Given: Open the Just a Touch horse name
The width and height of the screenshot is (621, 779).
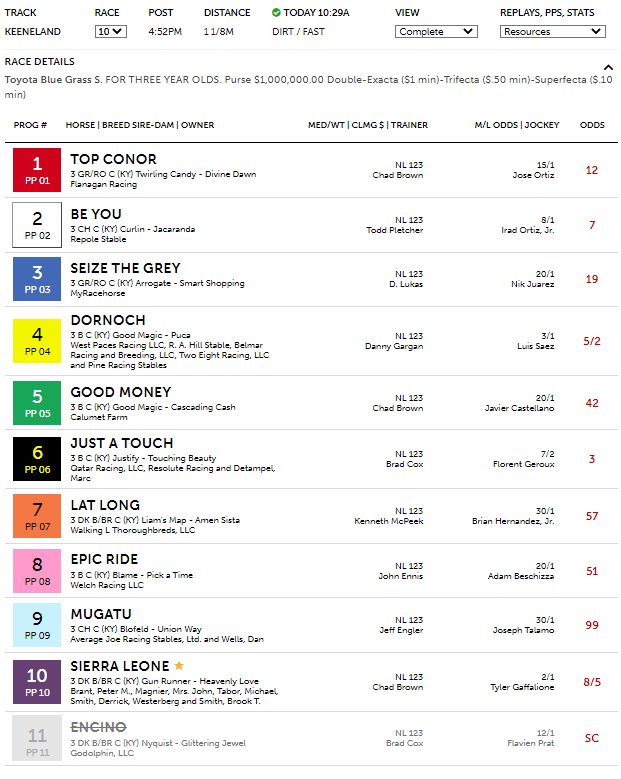Looking at the screenshot, I should click(x=121, y=443).
